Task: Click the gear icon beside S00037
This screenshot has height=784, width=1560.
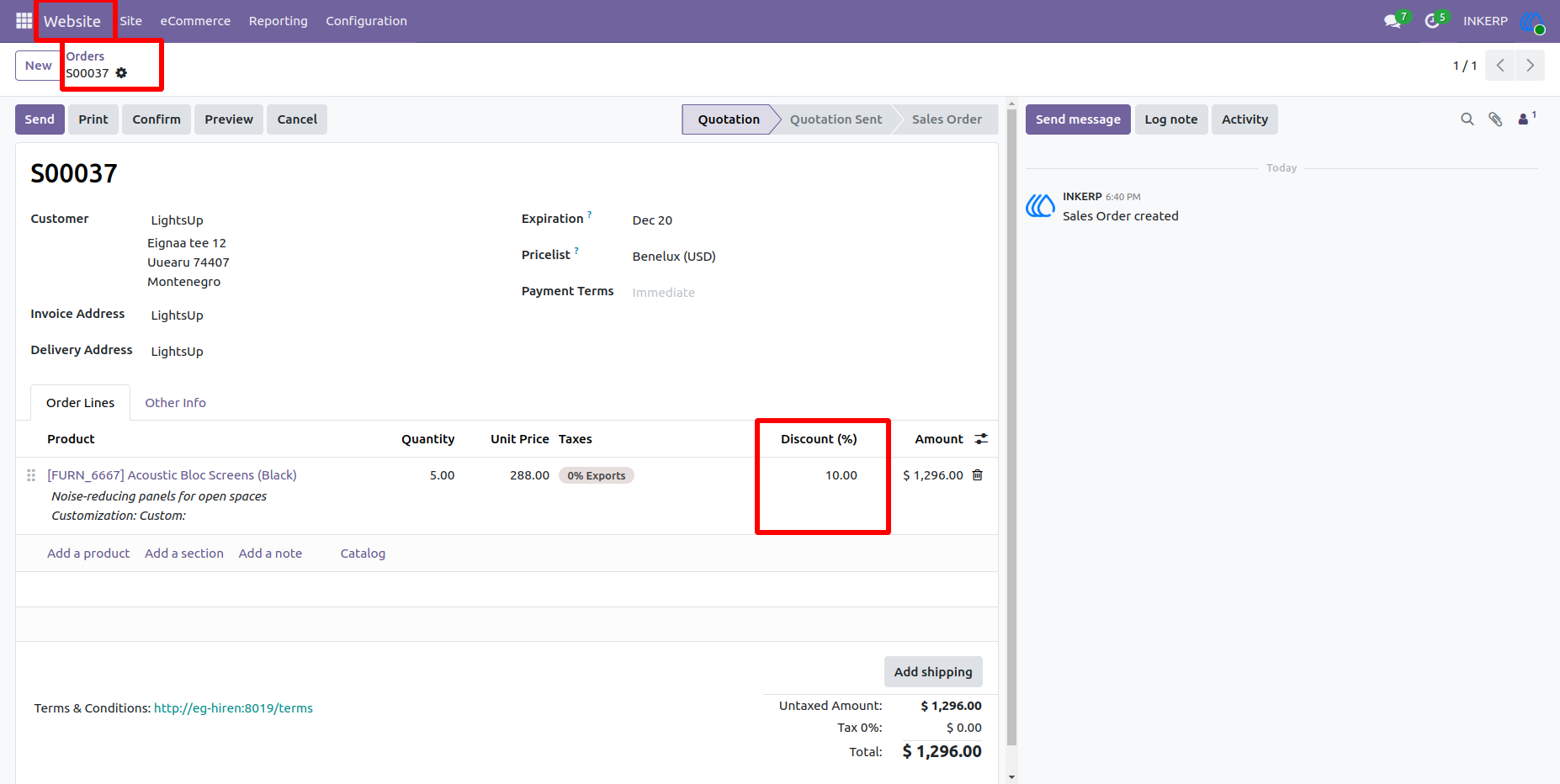Action: click(x=121, y=73)
